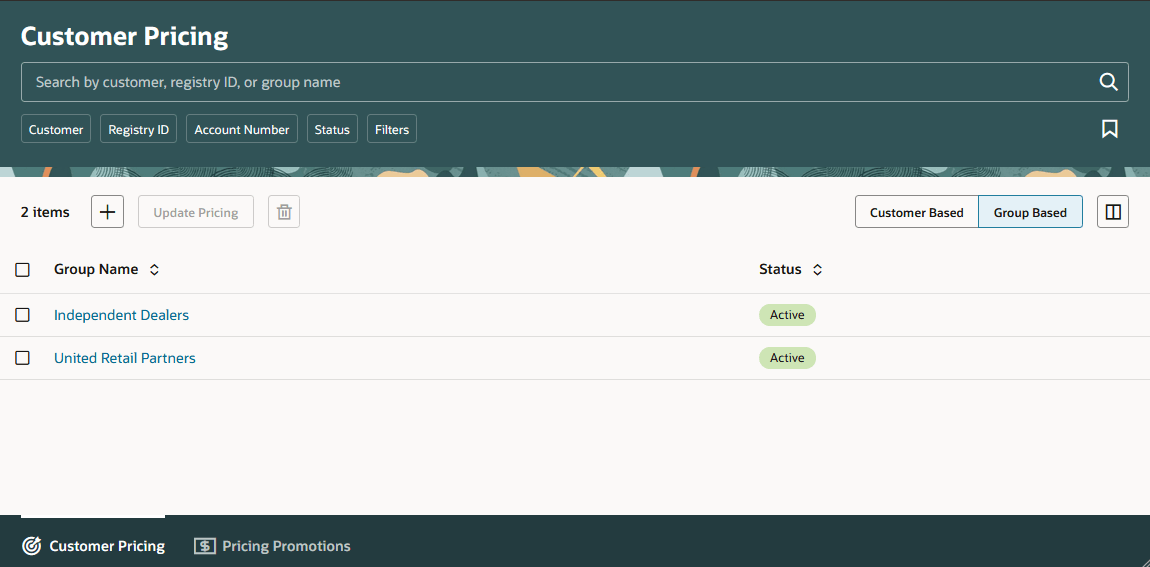Select the Customer Pricing bottom tab
Viewport: 1150px width, 567px height.
93,546
